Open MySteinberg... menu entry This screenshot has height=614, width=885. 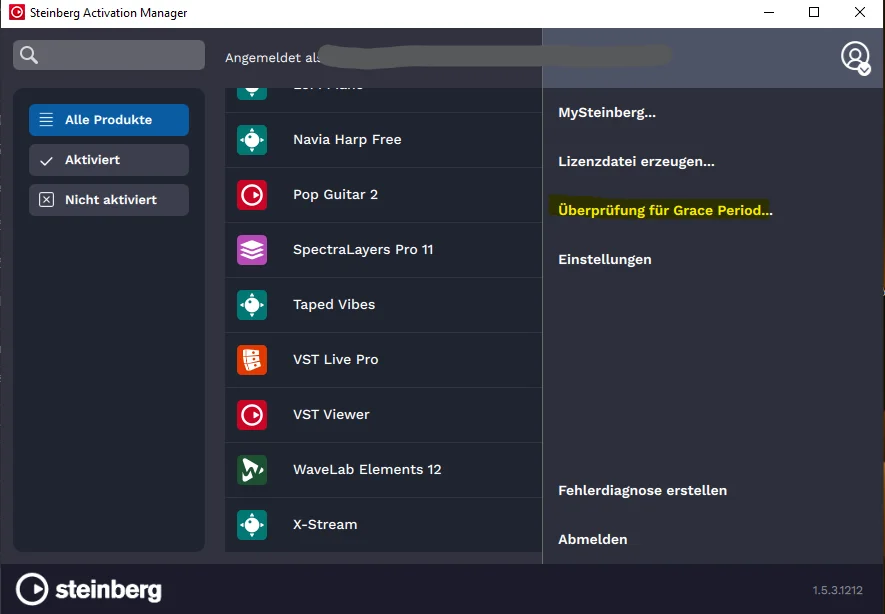point(607,112)
